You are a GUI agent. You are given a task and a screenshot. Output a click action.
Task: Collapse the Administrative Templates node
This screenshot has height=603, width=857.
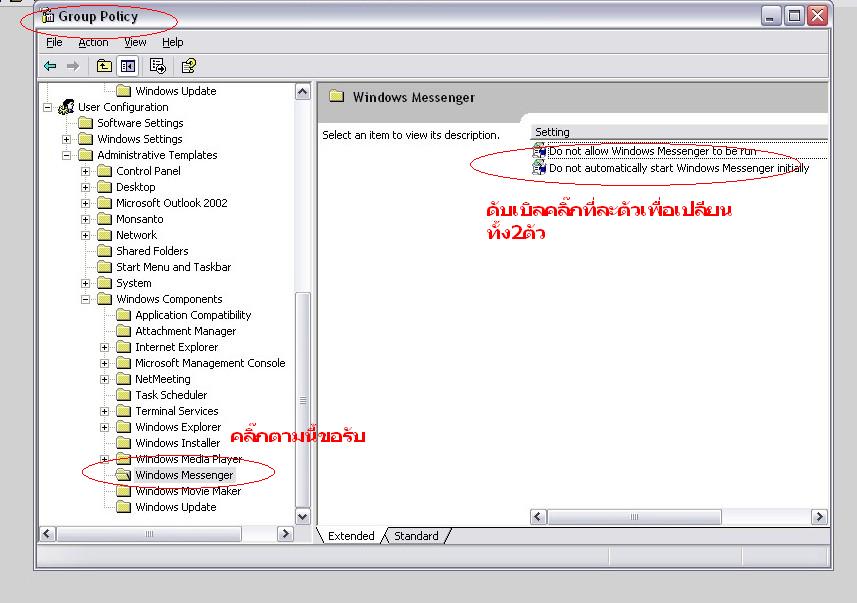[66, 155]
